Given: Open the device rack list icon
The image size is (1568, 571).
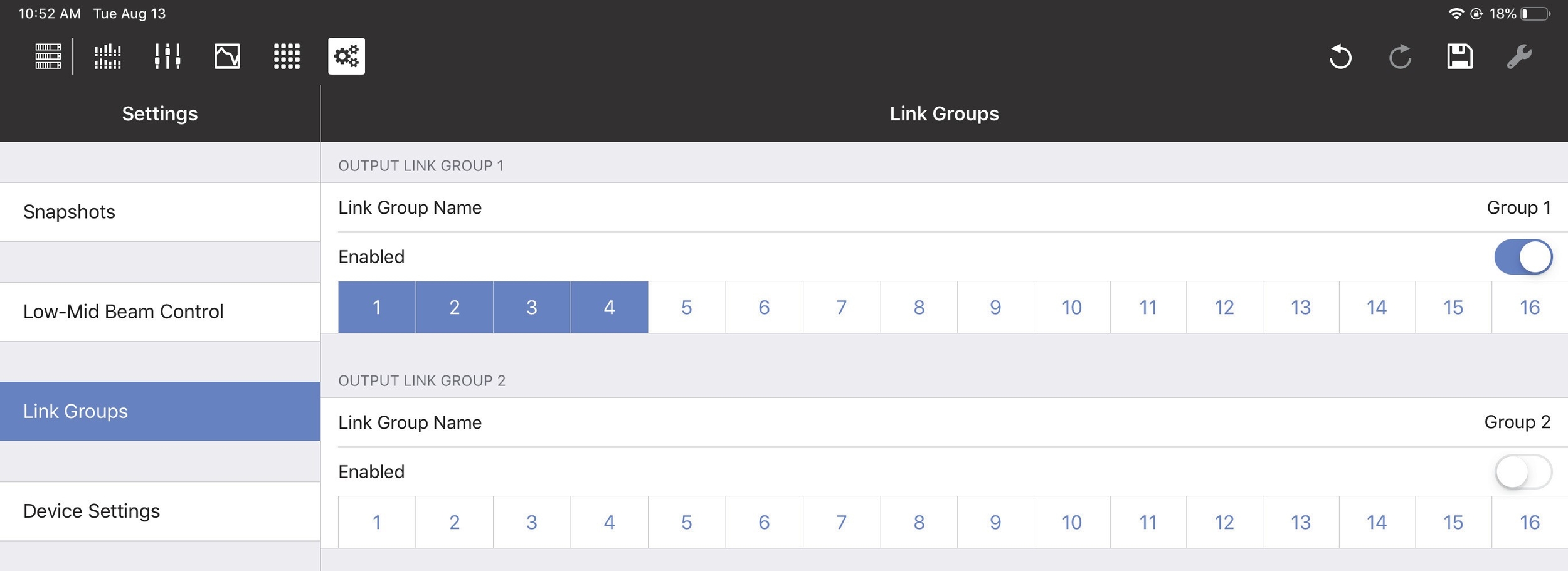Looking at the screenshot, I should point(48,56).
